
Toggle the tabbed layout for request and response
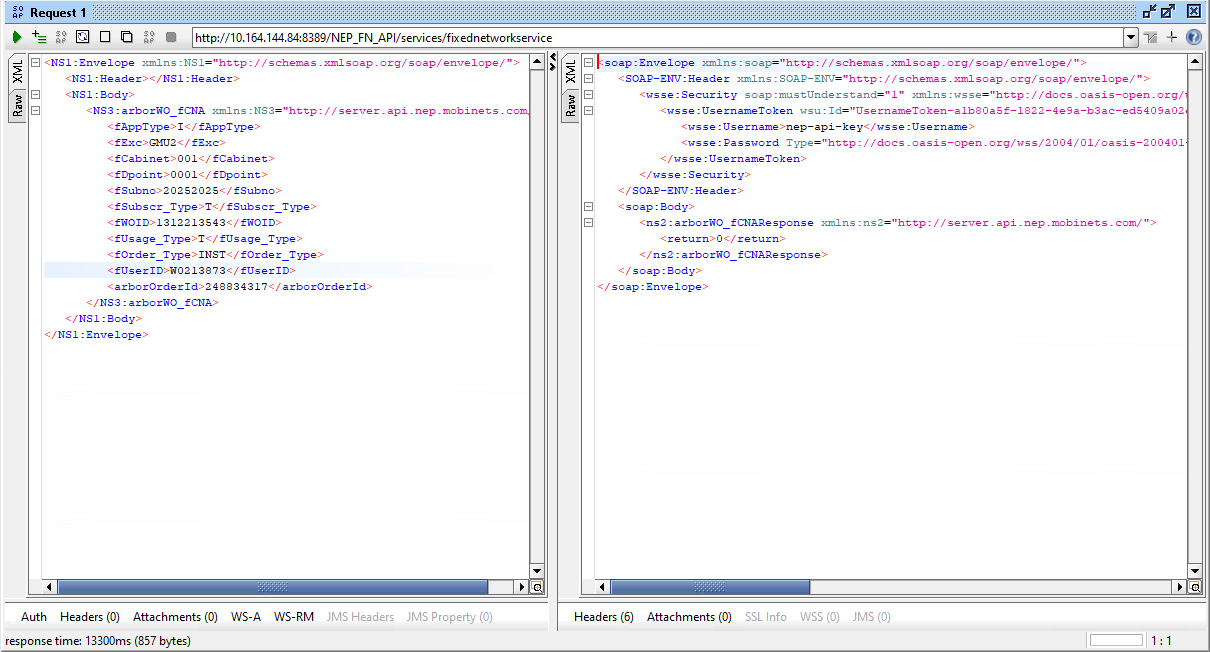[x=1151, y=37]
